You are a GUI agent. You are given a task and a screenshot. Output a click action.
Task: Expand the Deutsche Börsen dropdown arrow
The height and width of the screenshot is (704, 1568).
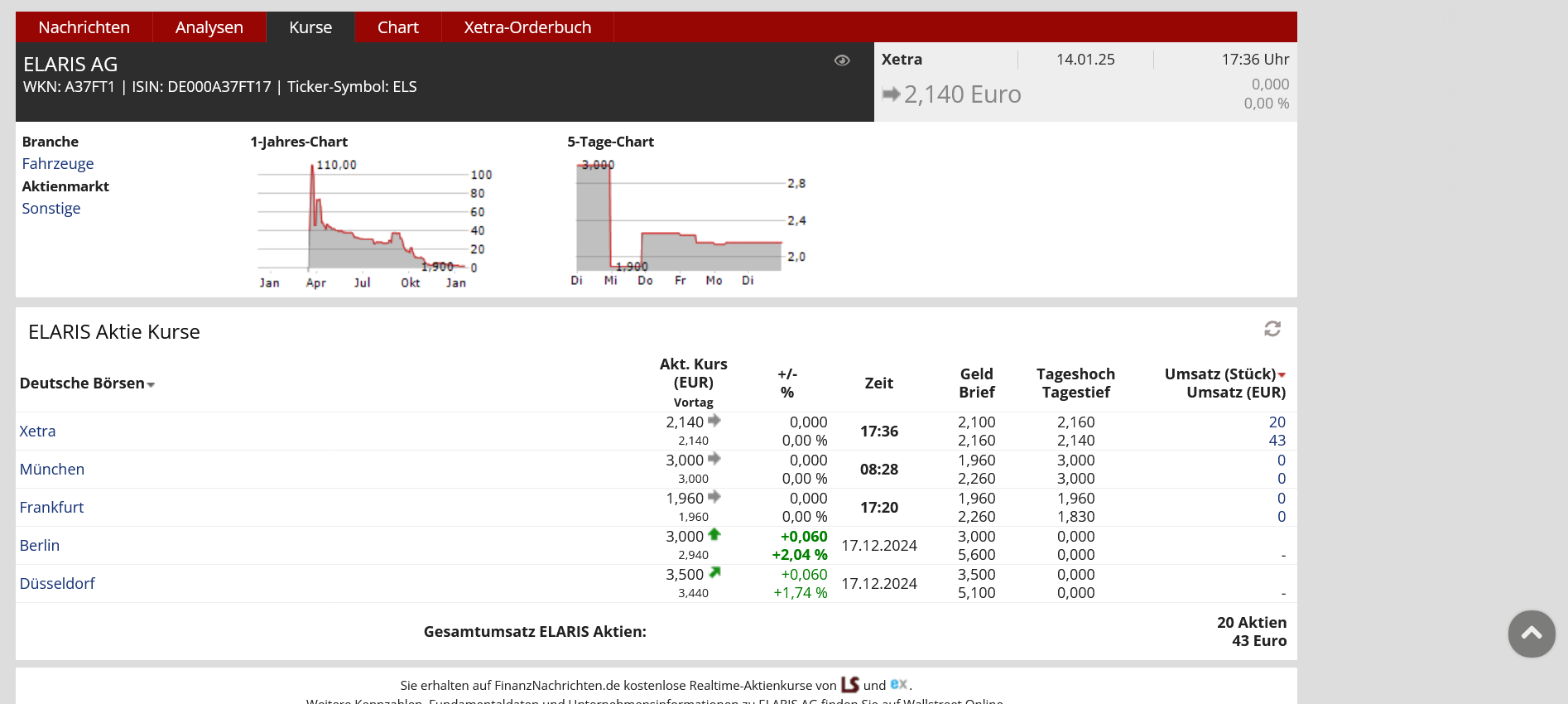point(151,384)
